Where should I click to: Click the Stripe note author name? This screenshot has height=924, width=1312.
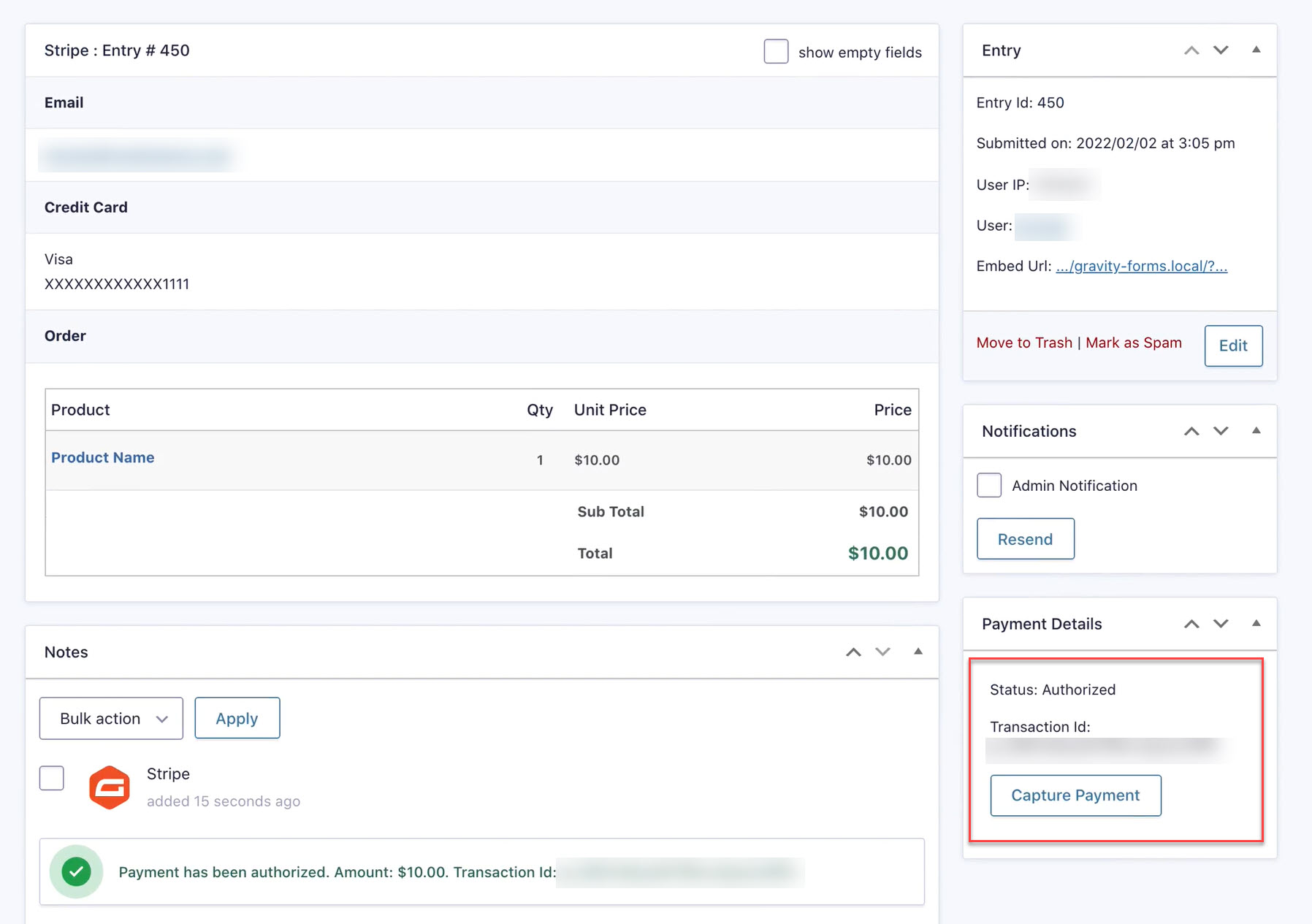(168, 774)
